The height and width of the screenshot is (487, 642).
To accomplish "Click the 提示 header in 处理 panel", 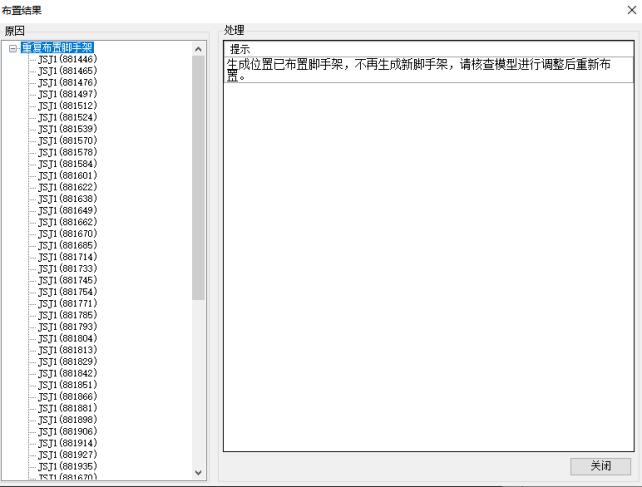I will (240, 49).
